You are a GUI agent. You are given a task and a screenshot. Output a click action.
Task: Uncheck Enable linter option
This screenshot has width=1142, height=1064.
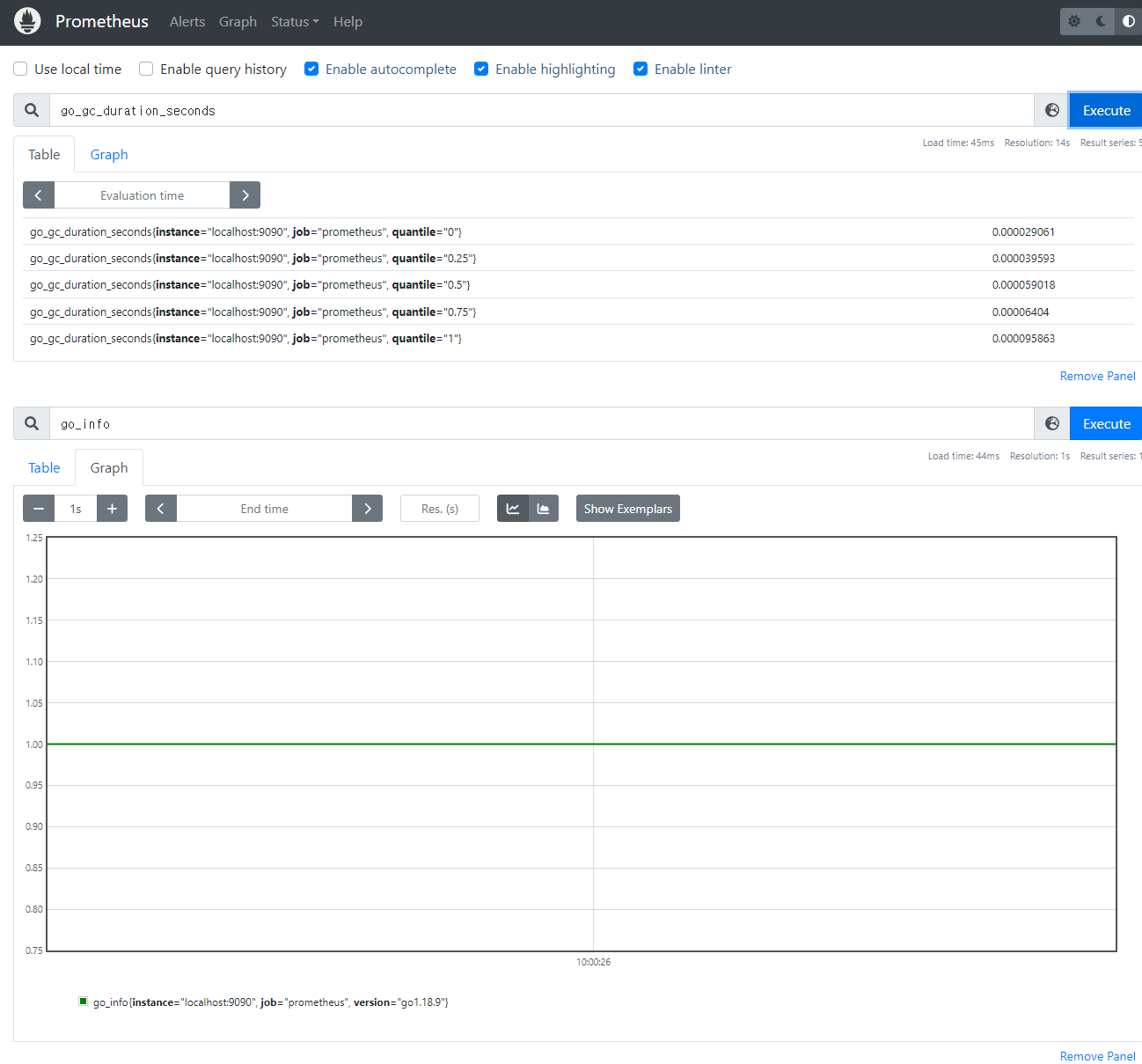coord(641,69)
